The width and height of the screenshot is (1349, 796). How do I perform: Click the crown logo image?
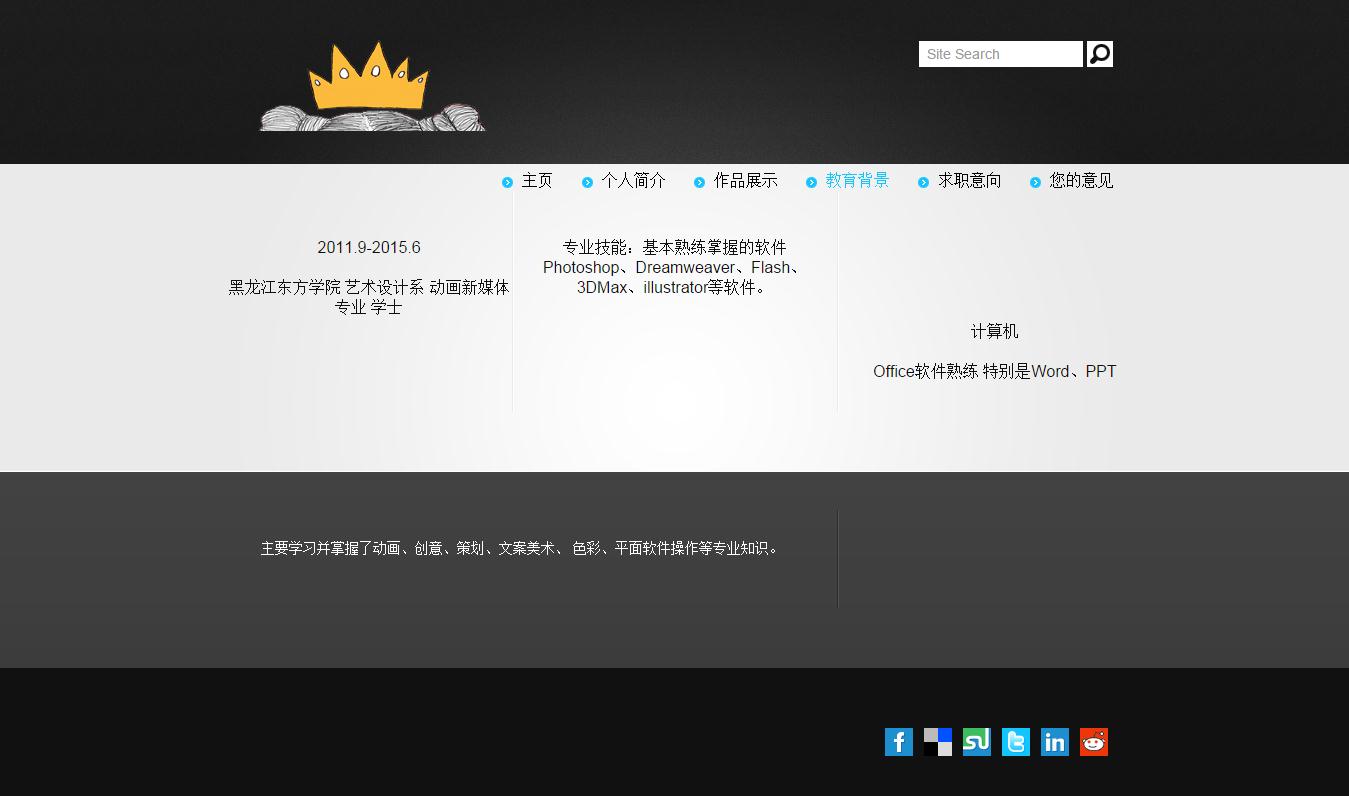pyautogui.click(x=372, y=87)
